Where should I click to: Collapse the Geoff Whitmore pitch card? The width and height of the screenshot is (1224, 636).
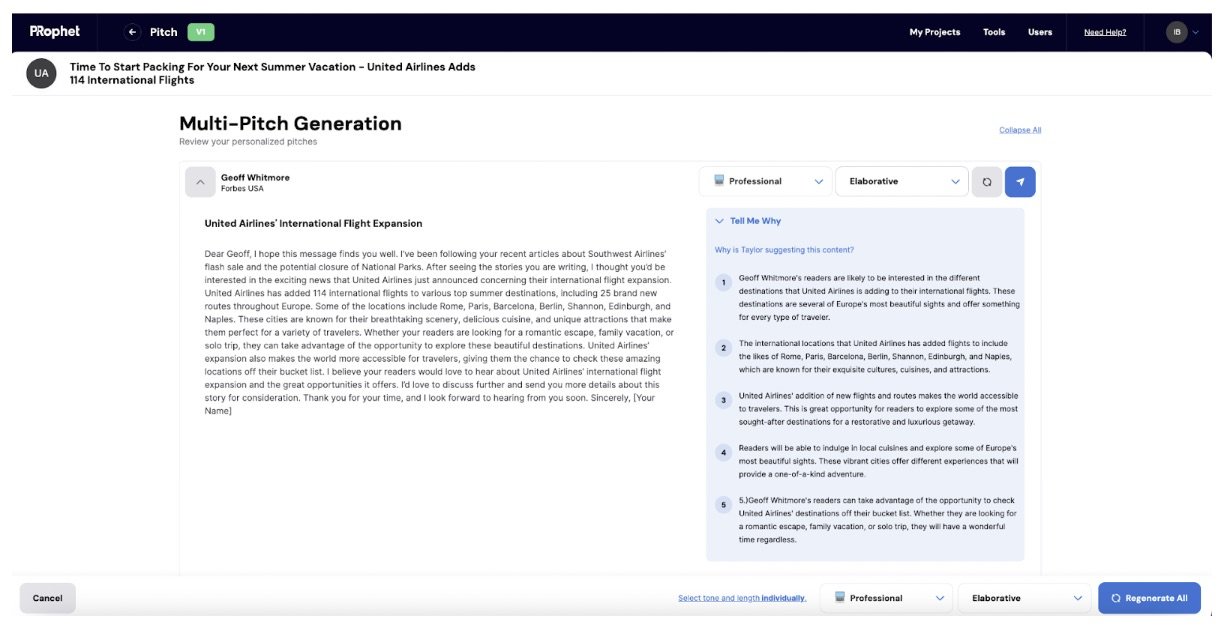(x=200, y=182)
